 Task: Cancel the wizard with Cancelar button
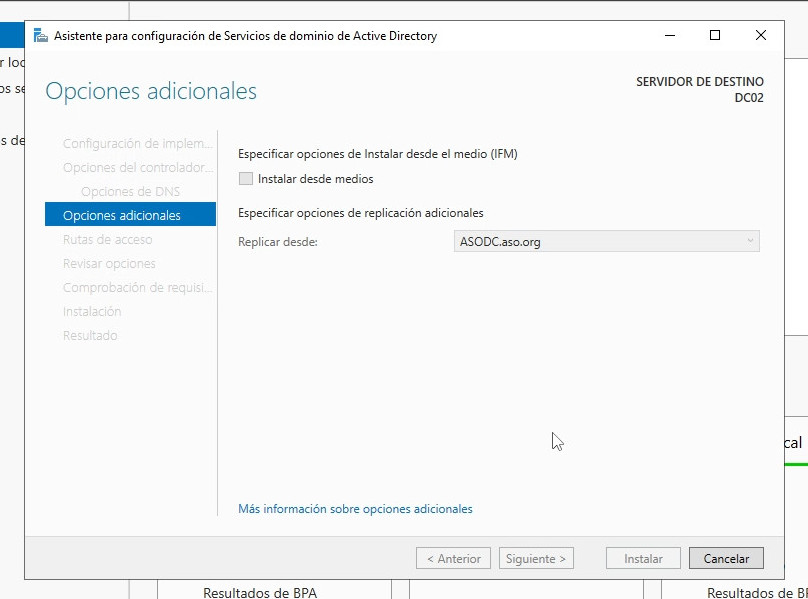coord(726,559)
